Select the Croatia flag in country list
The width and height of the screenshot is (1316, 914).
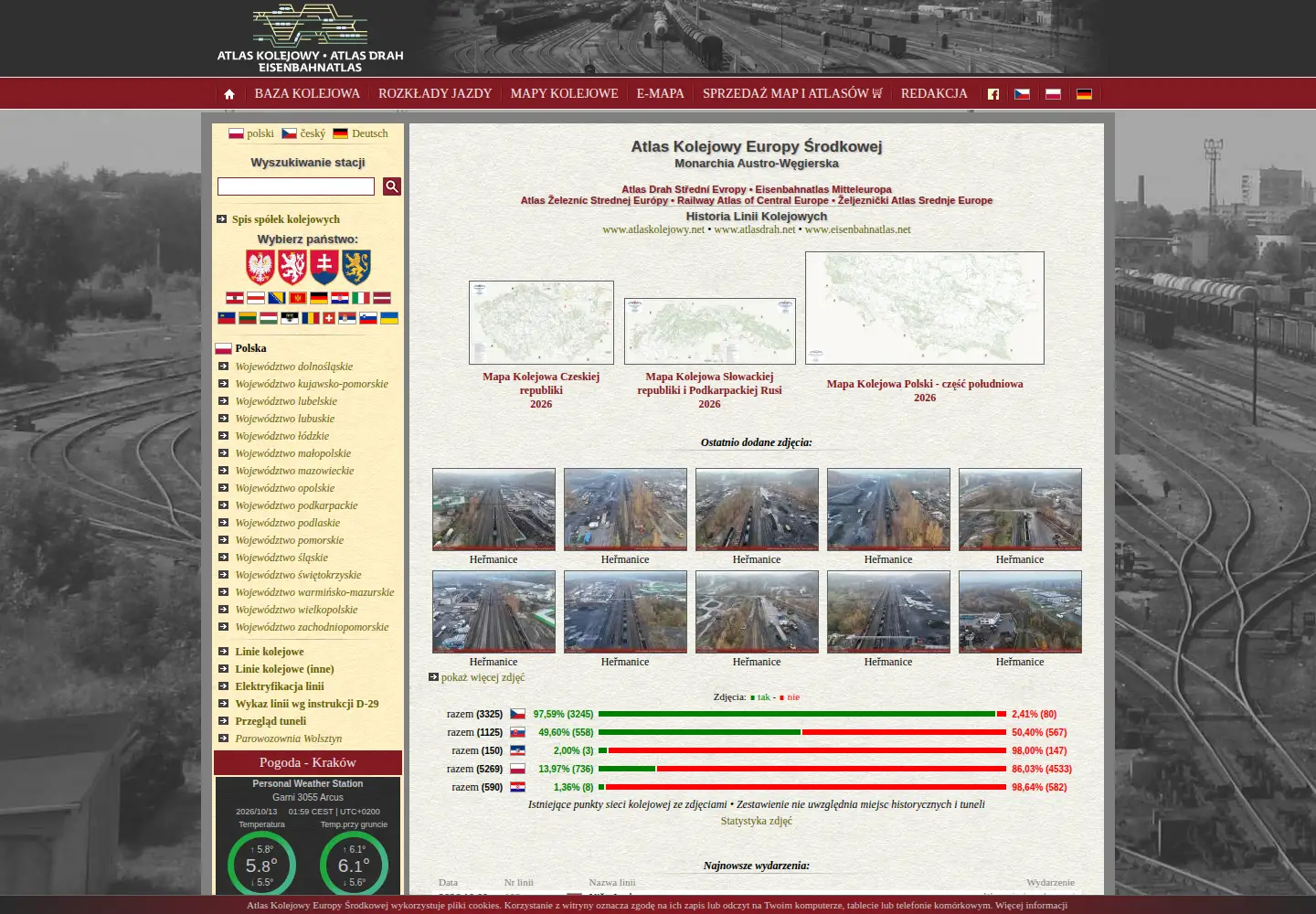(339, 298)
